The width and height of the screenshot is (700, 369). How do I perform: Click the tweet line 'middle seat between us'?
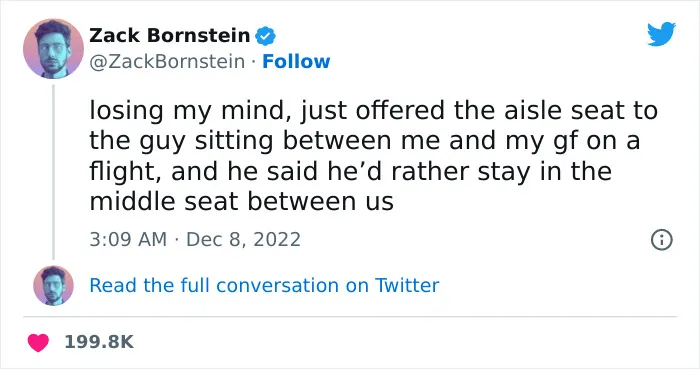(242, 202)
